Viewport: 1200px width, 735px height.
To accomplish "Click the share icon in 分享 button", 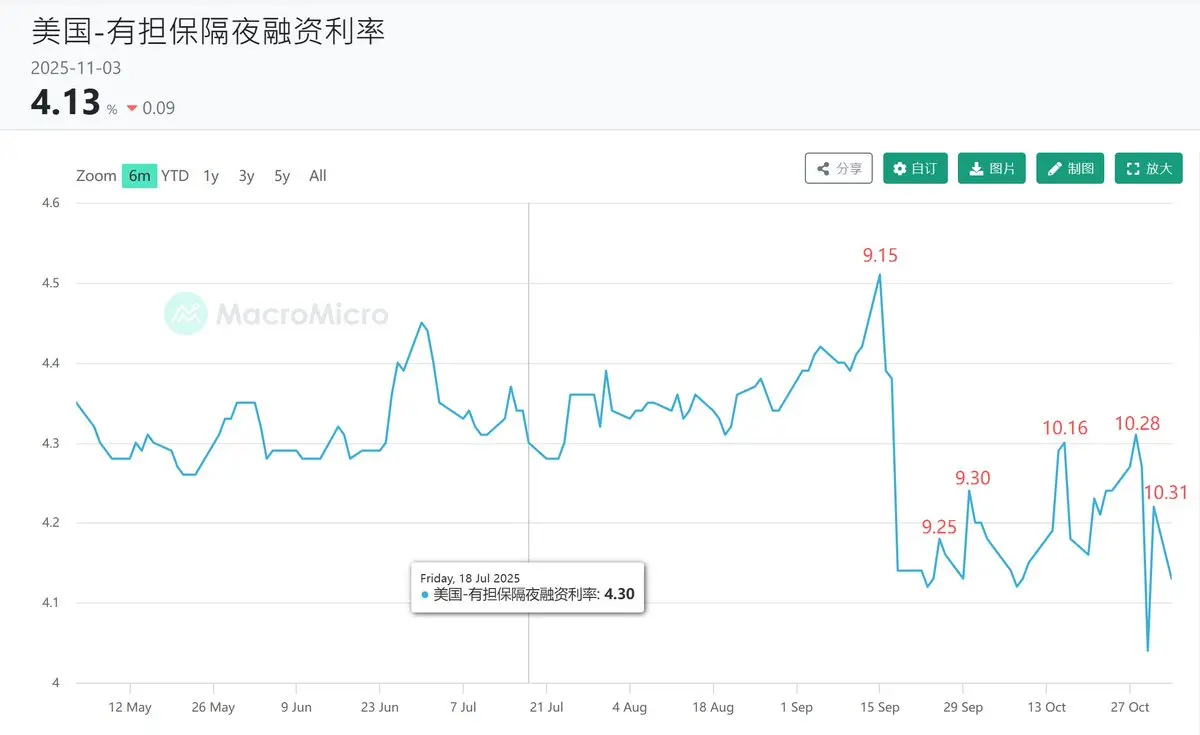I will click(823, 169).
